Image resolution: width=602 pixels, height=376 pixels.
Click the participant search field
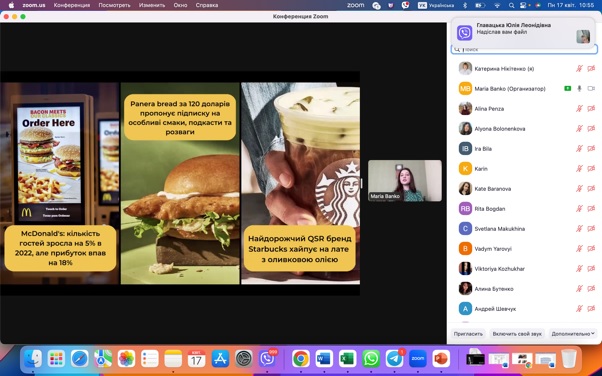524,50
